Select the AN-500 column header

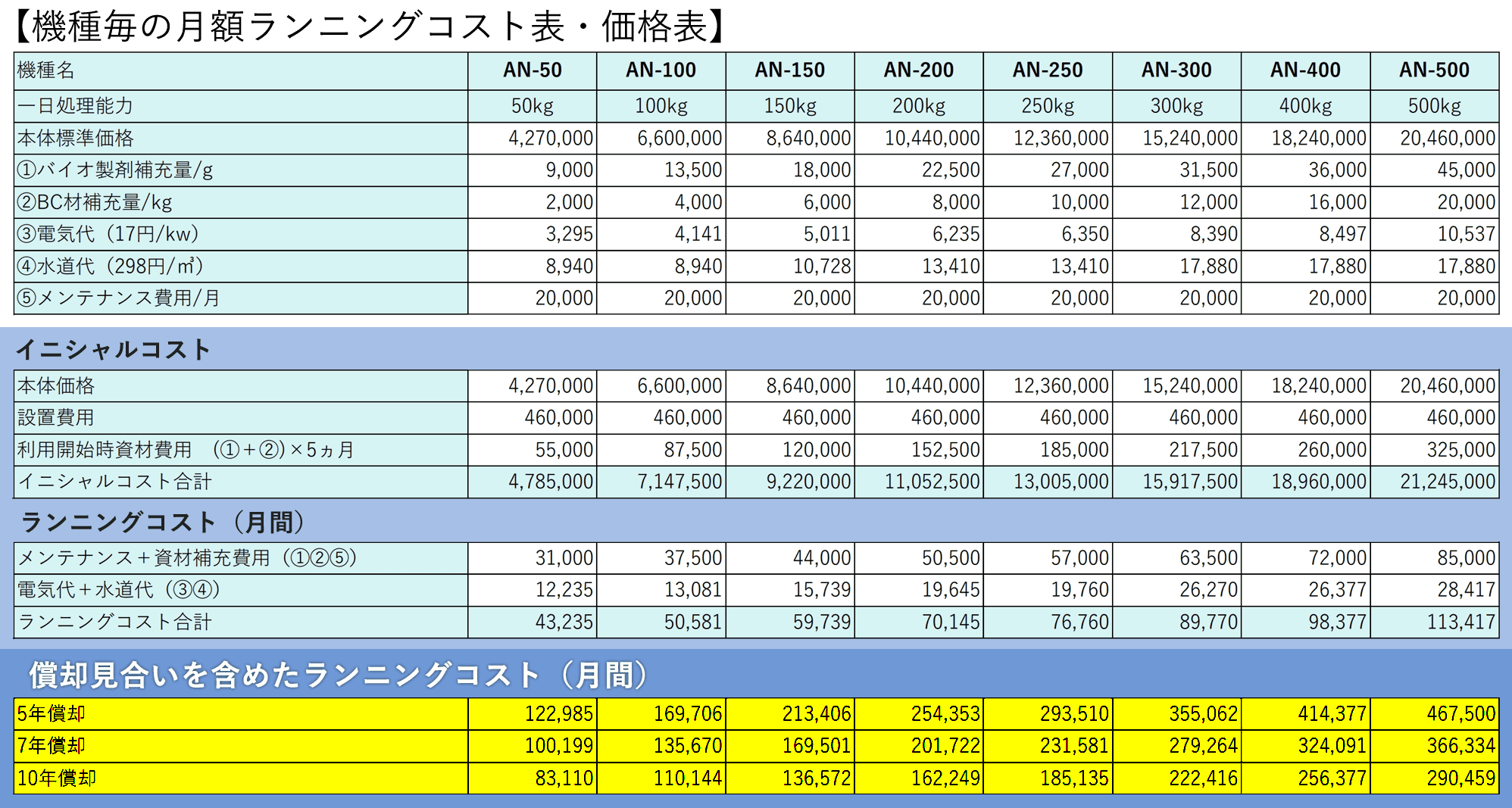click(1435, 70)
